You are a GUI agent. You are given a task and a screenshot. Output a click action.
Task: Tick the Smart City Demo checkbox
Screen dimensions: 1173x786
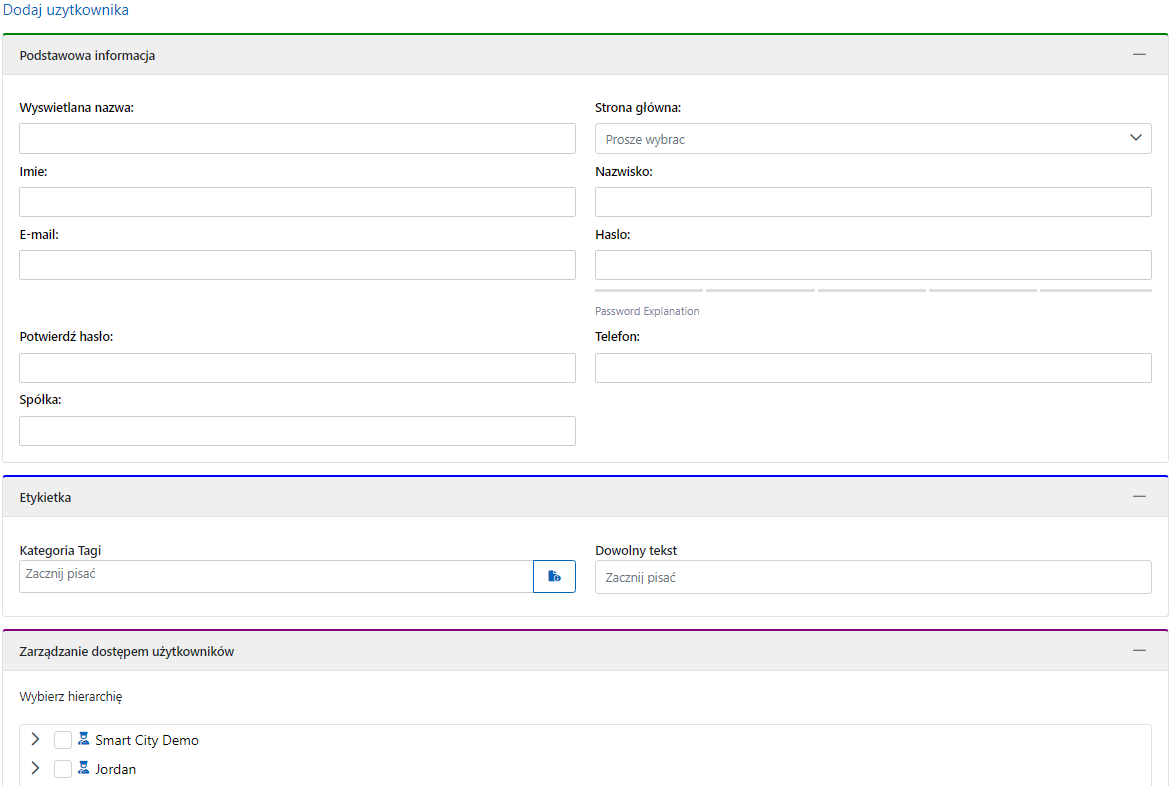(x=63, y=740)
